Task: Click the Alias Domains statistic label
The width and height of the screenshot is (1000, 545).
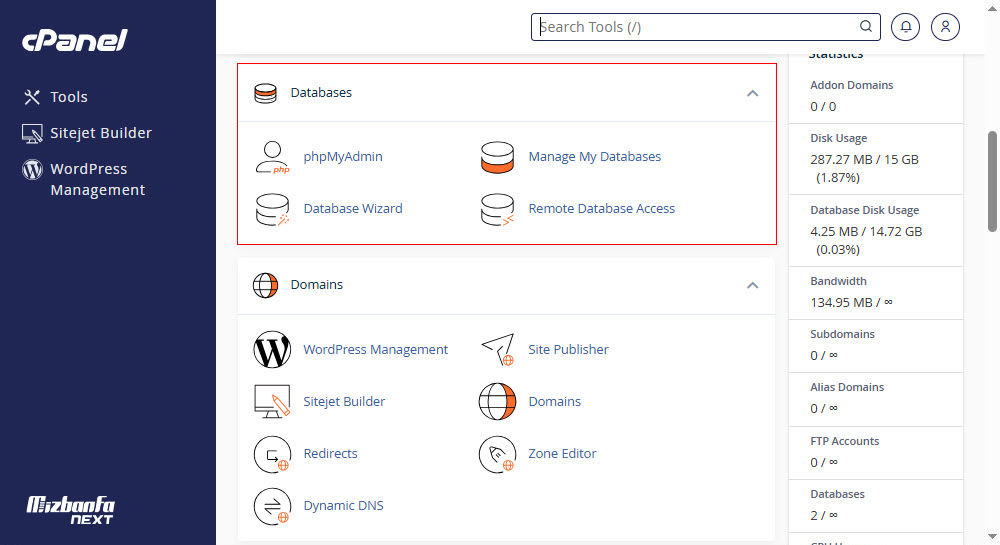Action: (847, 387)
